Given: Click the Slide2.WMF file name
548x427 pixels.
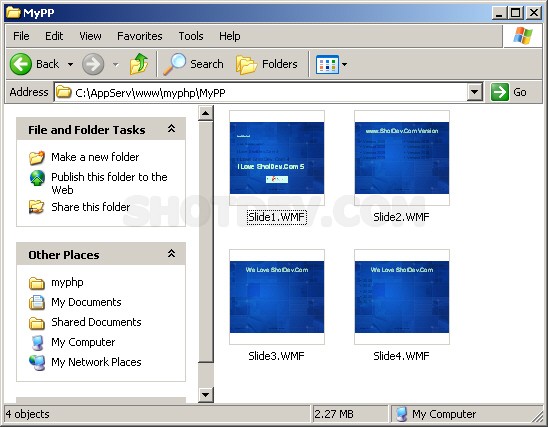Looking at the screenshot, I should click(x=402, y=217).
